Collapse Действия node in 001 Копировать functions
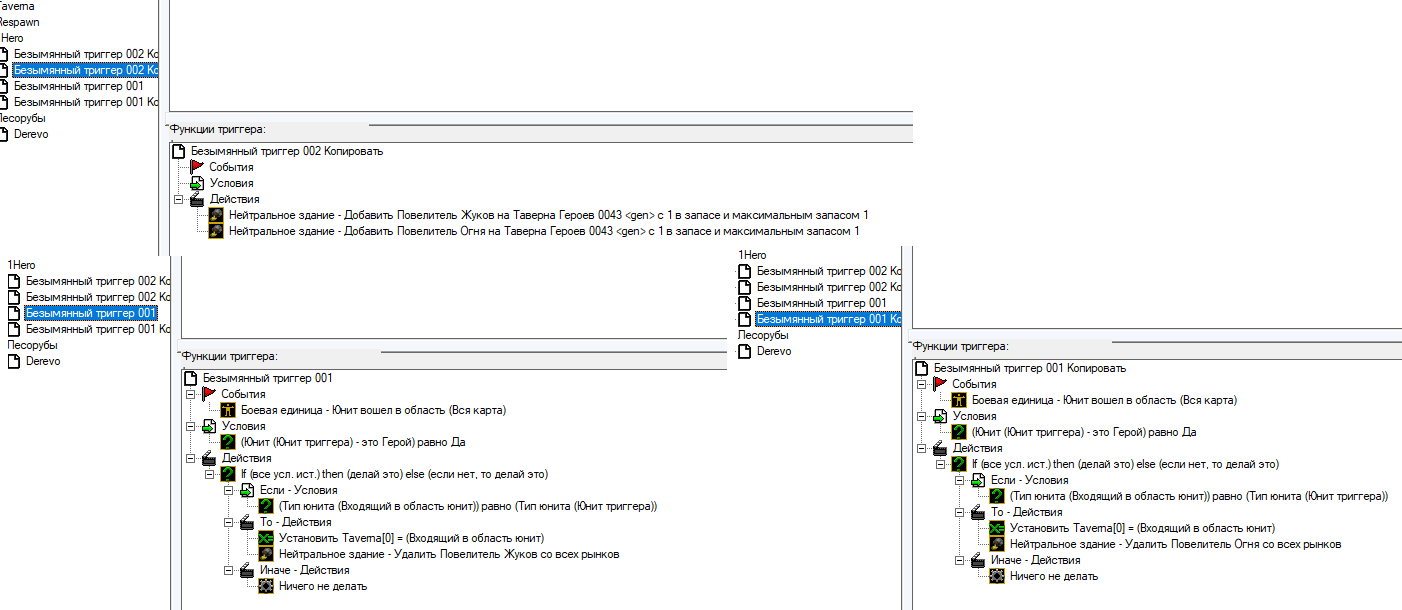Viewport: 1402px width, 610px height. pyautogui.click(x=922, y=448)
